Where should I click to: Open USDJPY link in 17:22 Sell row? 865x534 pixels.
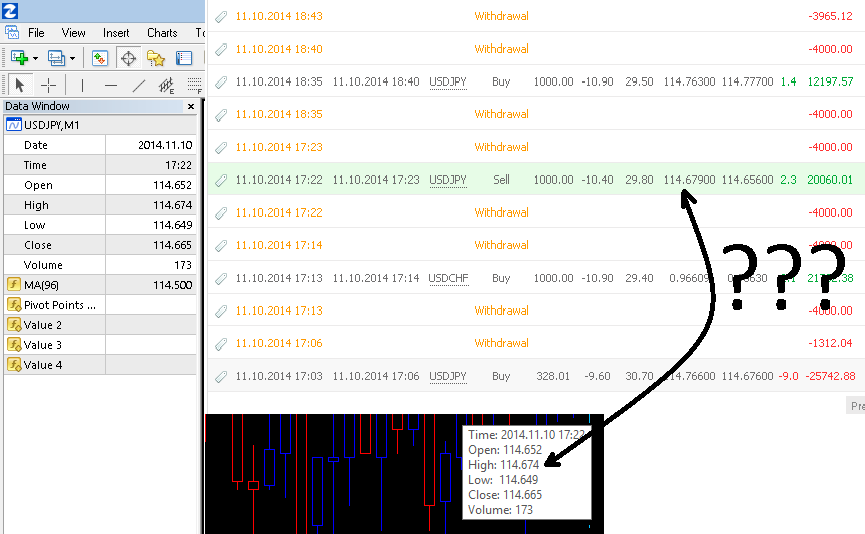coord(448,180)
